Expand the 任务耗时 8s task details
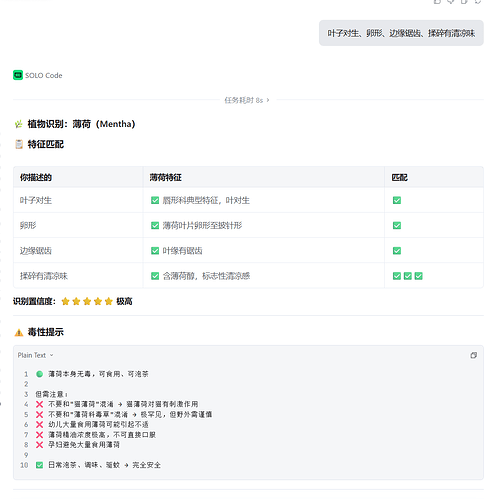The width and height of the screenshot is (500, 499). tap(247, 100)
